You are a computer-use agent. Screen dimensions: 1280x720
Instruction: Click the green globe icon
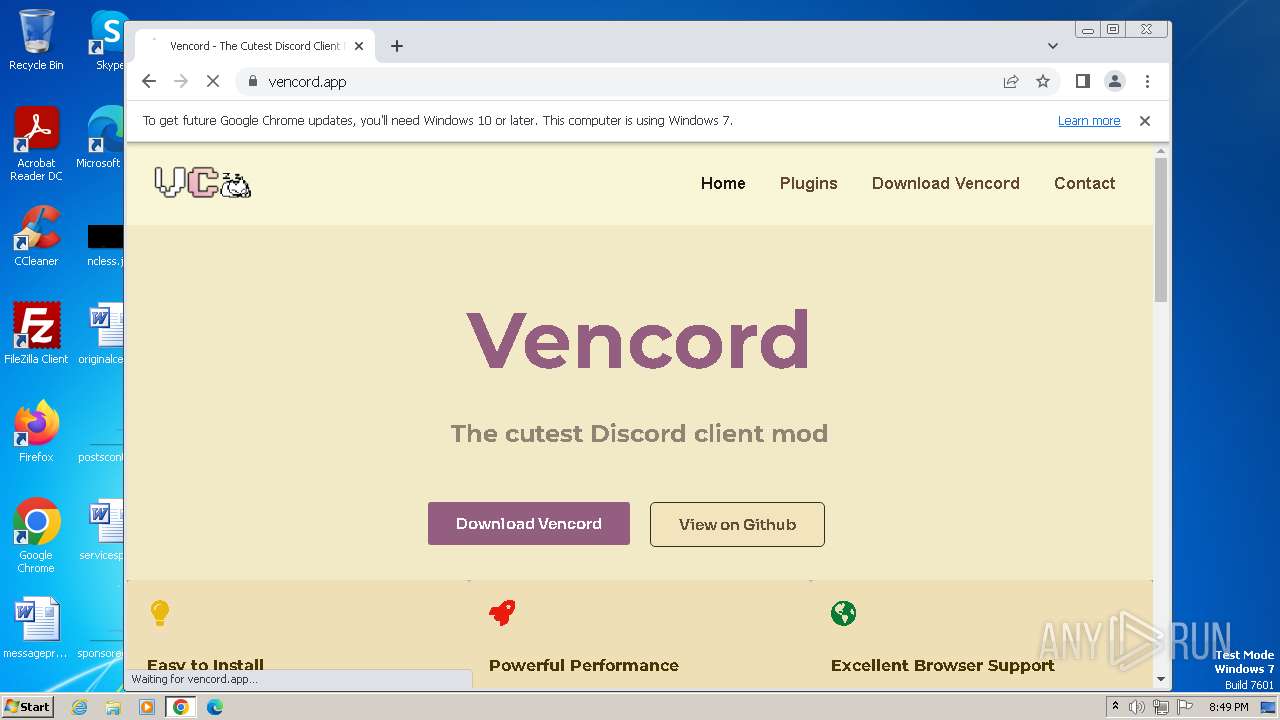click(844, 613)
